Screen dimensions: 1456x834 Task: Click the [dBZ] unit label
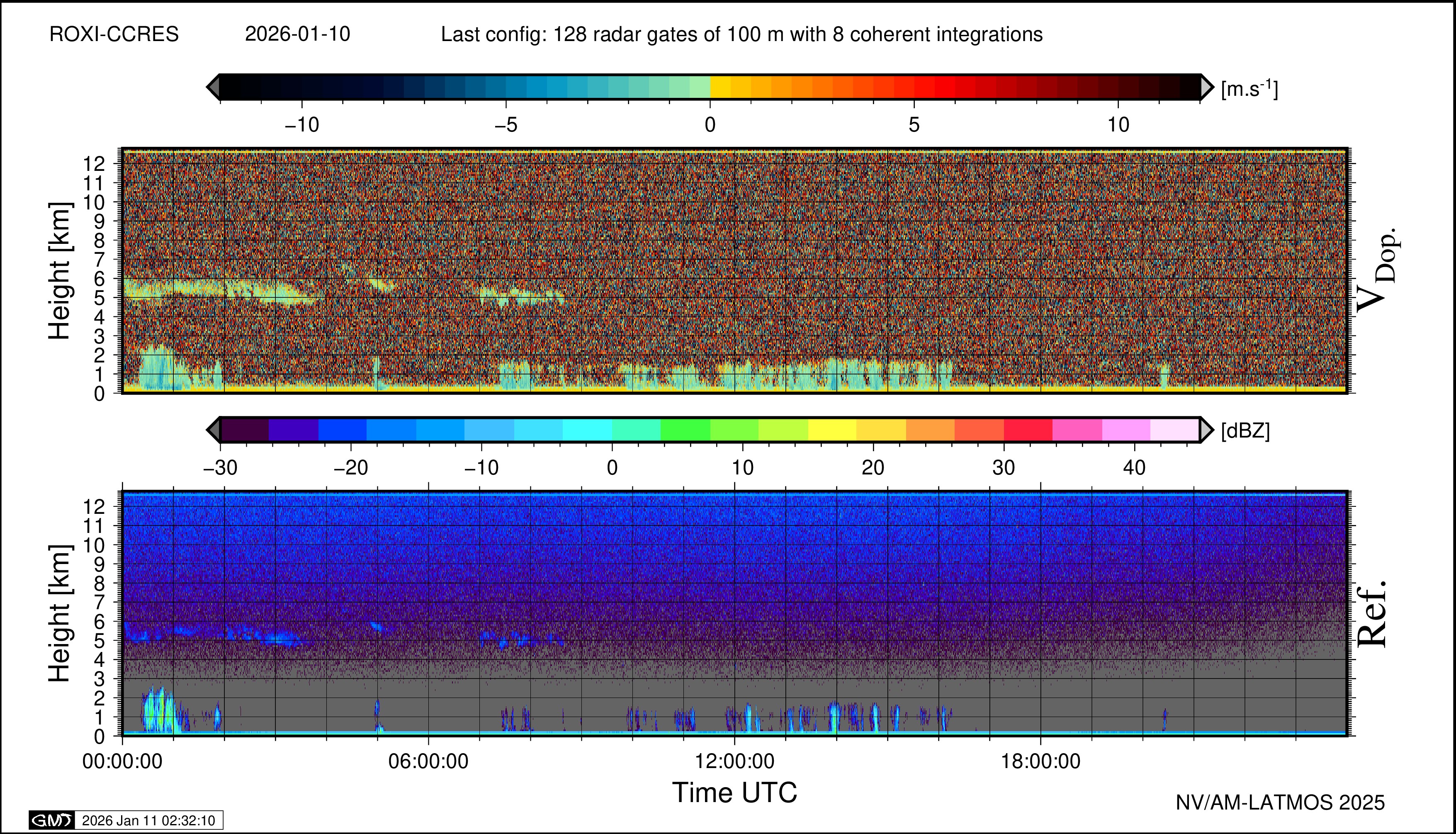tap(1245, 431)
